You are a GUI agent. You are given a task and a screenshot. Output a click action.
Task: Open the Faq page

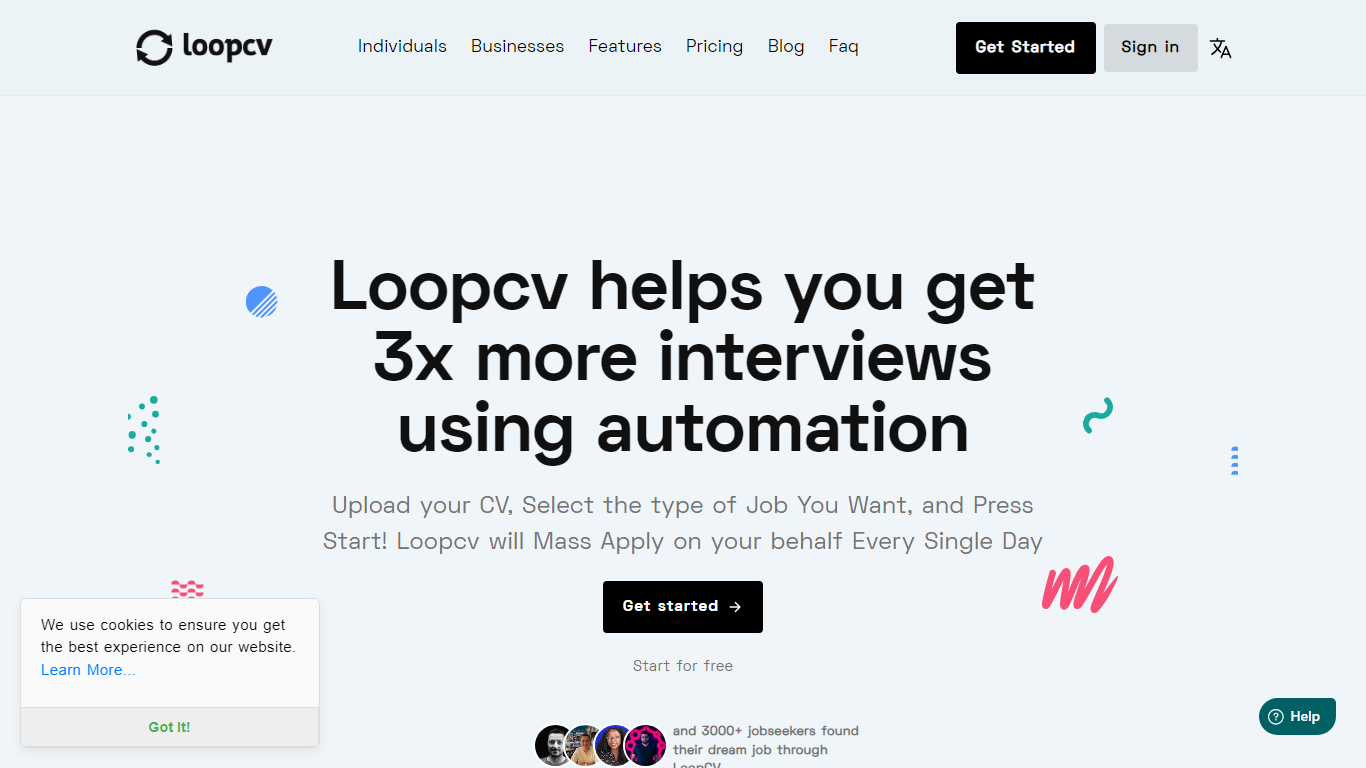click(844, 46)
